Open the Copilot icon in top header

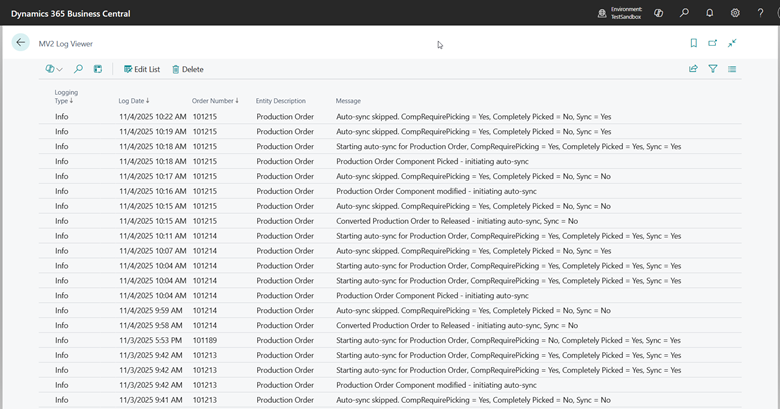[x=659, y=13]
